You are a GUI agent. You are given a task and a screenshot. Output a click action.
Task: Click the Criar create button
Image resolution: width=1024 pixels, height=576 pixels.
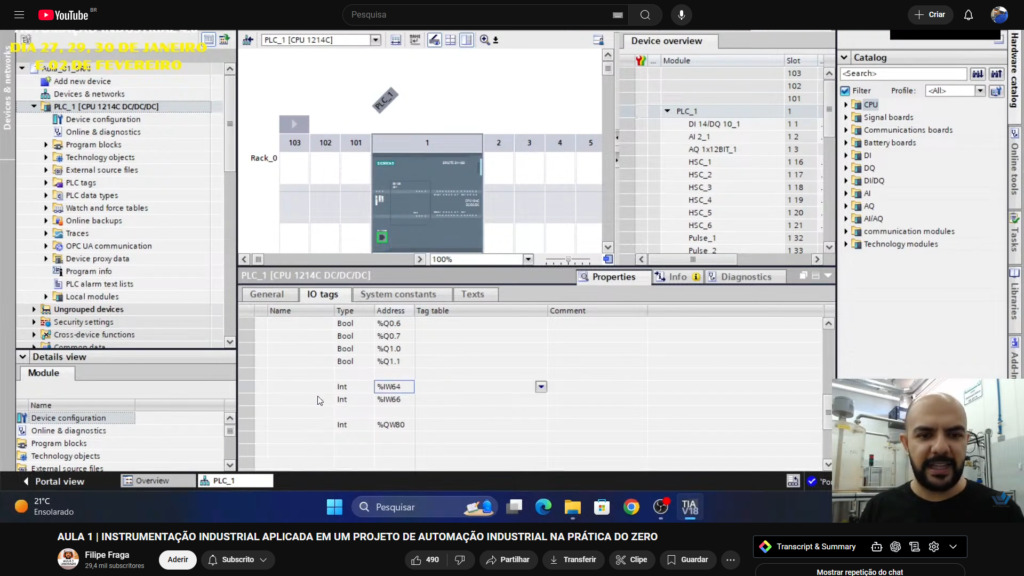tap(931, 14)
